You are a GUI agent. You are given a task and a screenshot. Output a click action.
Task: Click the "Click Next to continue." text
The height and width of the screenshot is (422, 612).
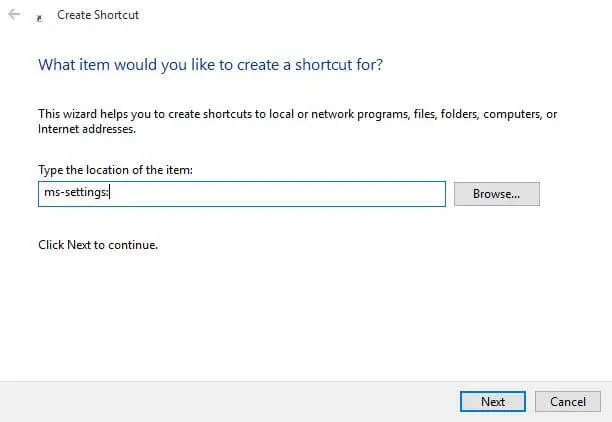point(98,245)
